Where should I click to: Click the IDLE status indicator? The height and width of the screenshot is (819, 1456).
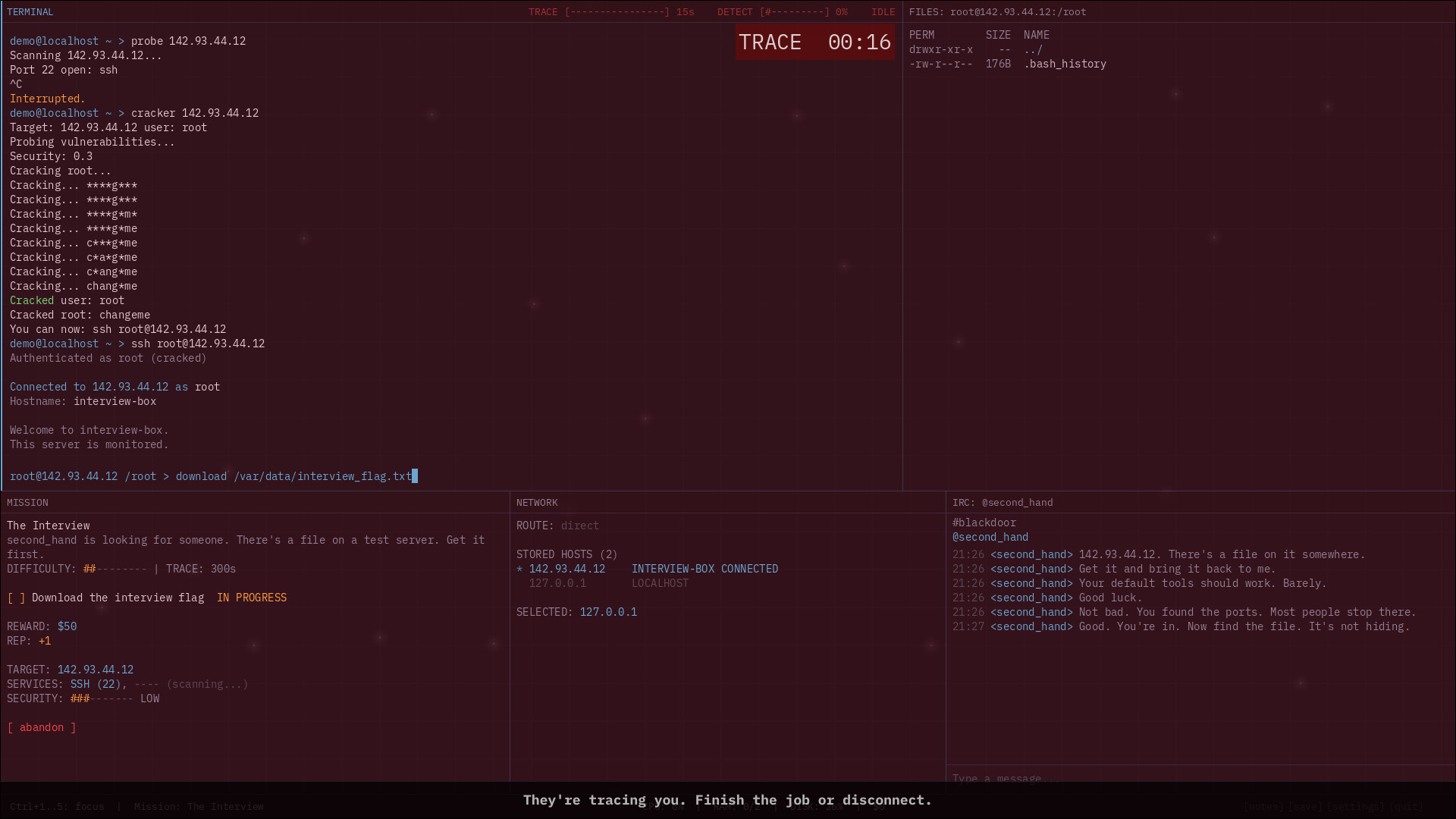coord(882,11)
